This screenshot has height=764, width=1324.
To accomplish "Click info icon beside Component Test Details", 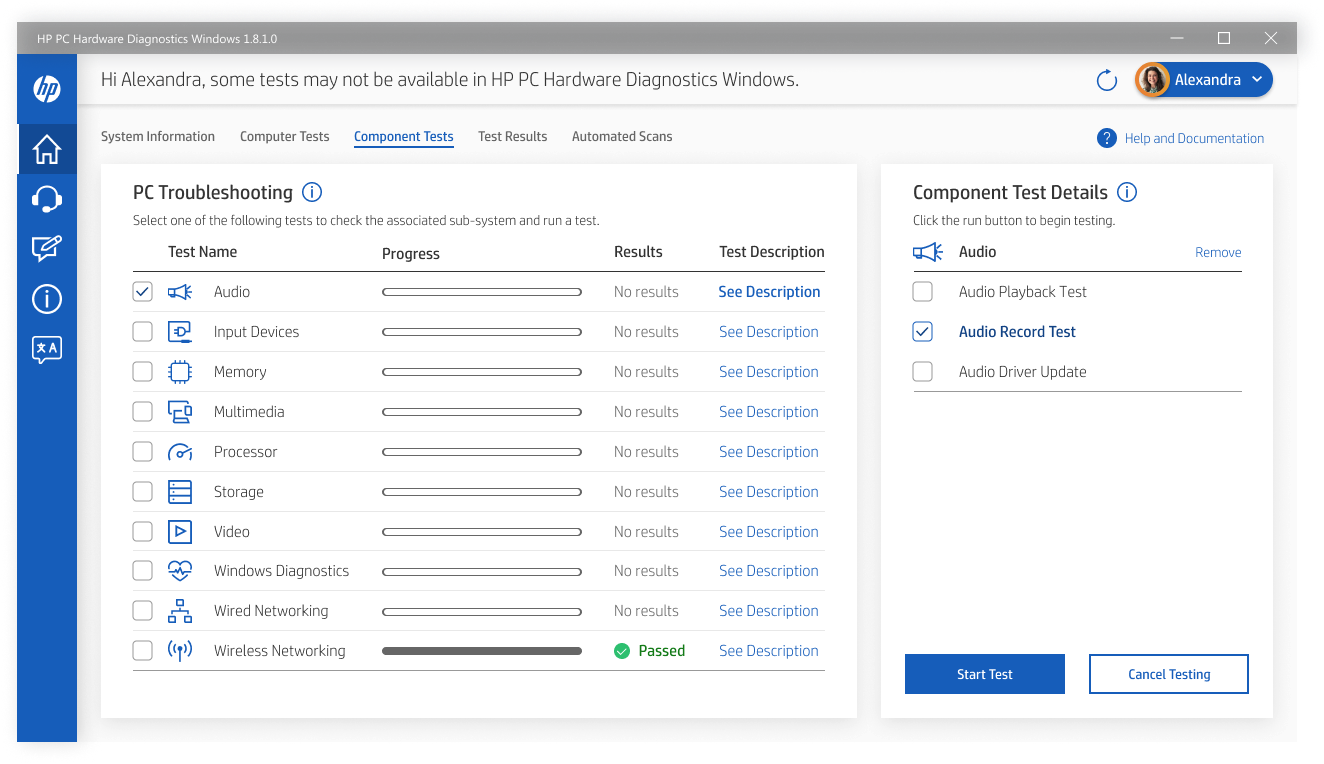I will (1127, 192).
